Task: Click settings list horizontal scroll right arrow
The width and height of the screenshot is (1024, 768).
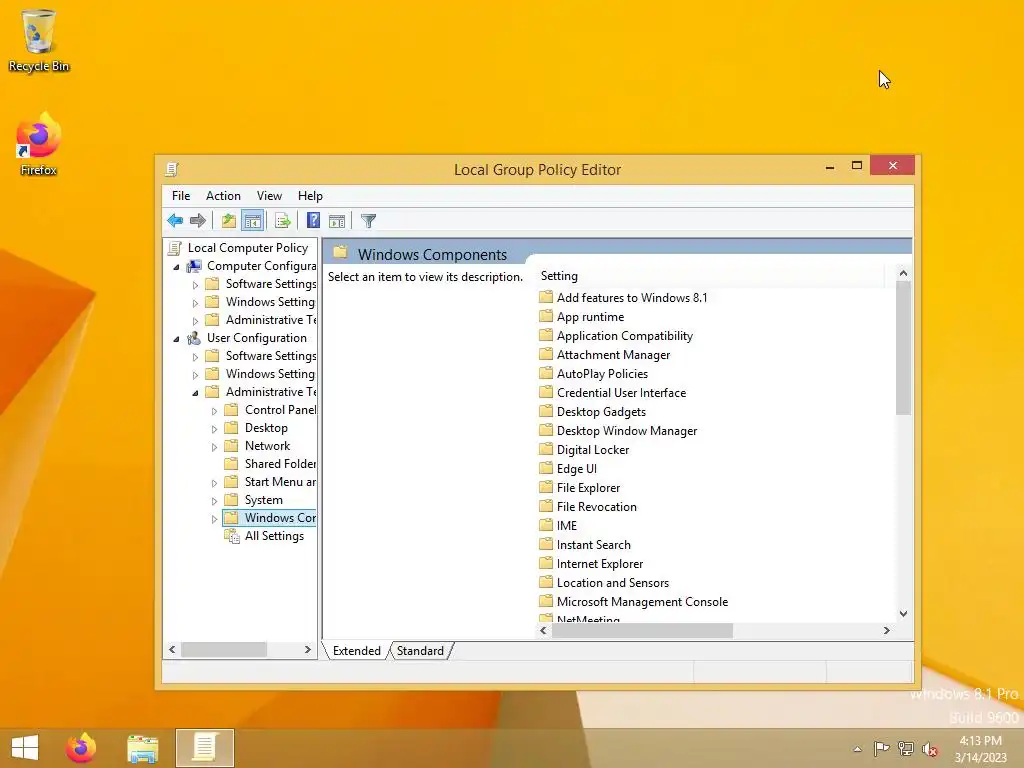Action: (x=886, y=630)
